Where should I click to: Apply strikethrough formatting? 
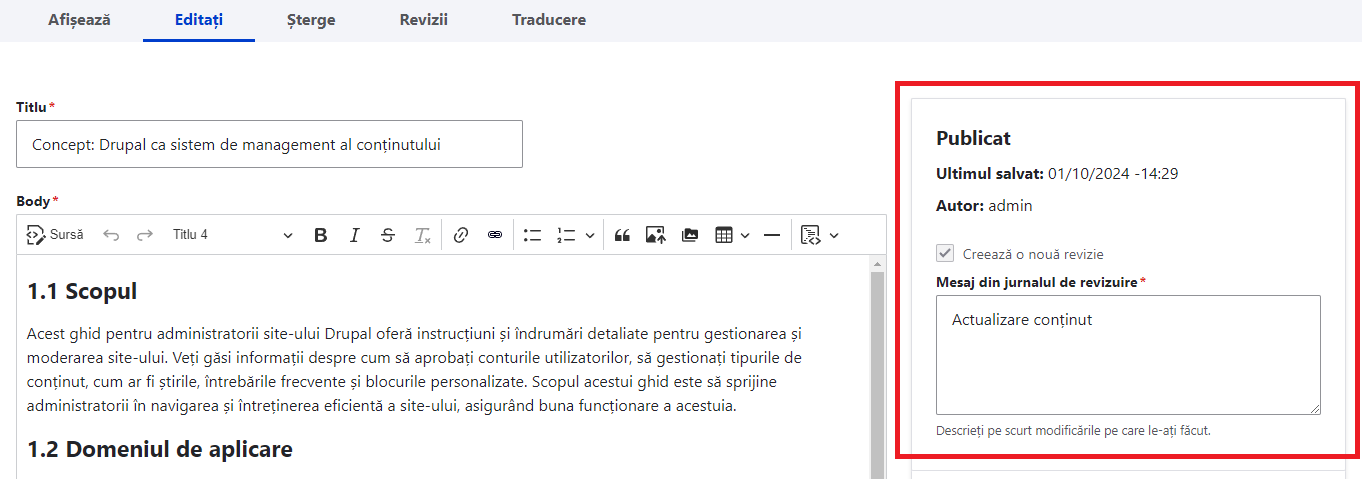point(388,235)
